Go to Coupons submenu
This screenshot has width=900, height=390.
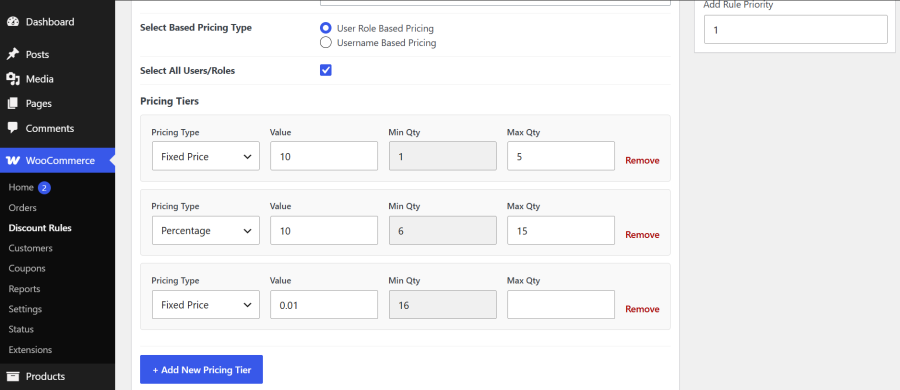(x=27, y=268)
